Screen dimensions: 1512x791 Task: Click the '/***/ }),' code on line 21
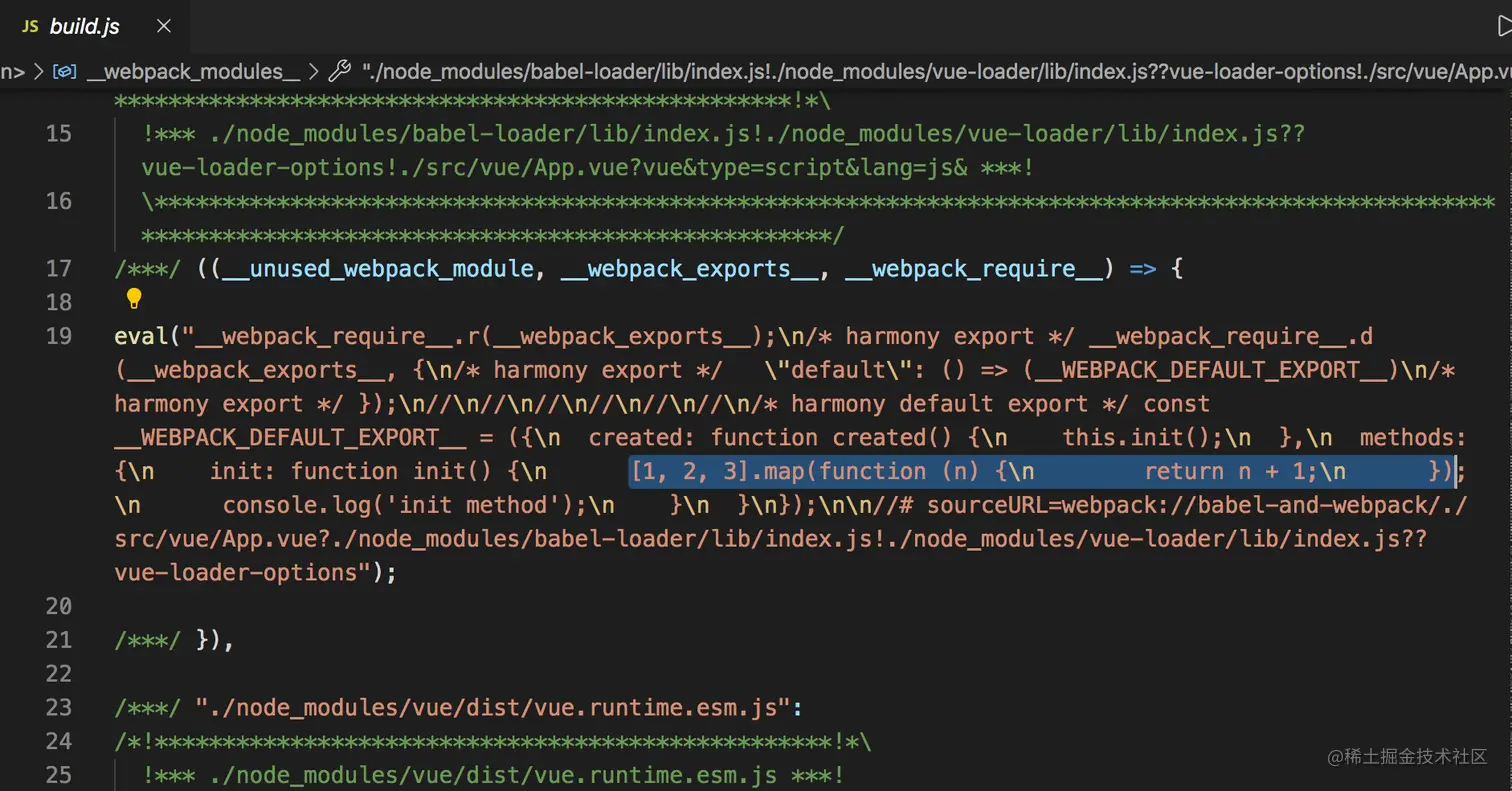point(174,640)
